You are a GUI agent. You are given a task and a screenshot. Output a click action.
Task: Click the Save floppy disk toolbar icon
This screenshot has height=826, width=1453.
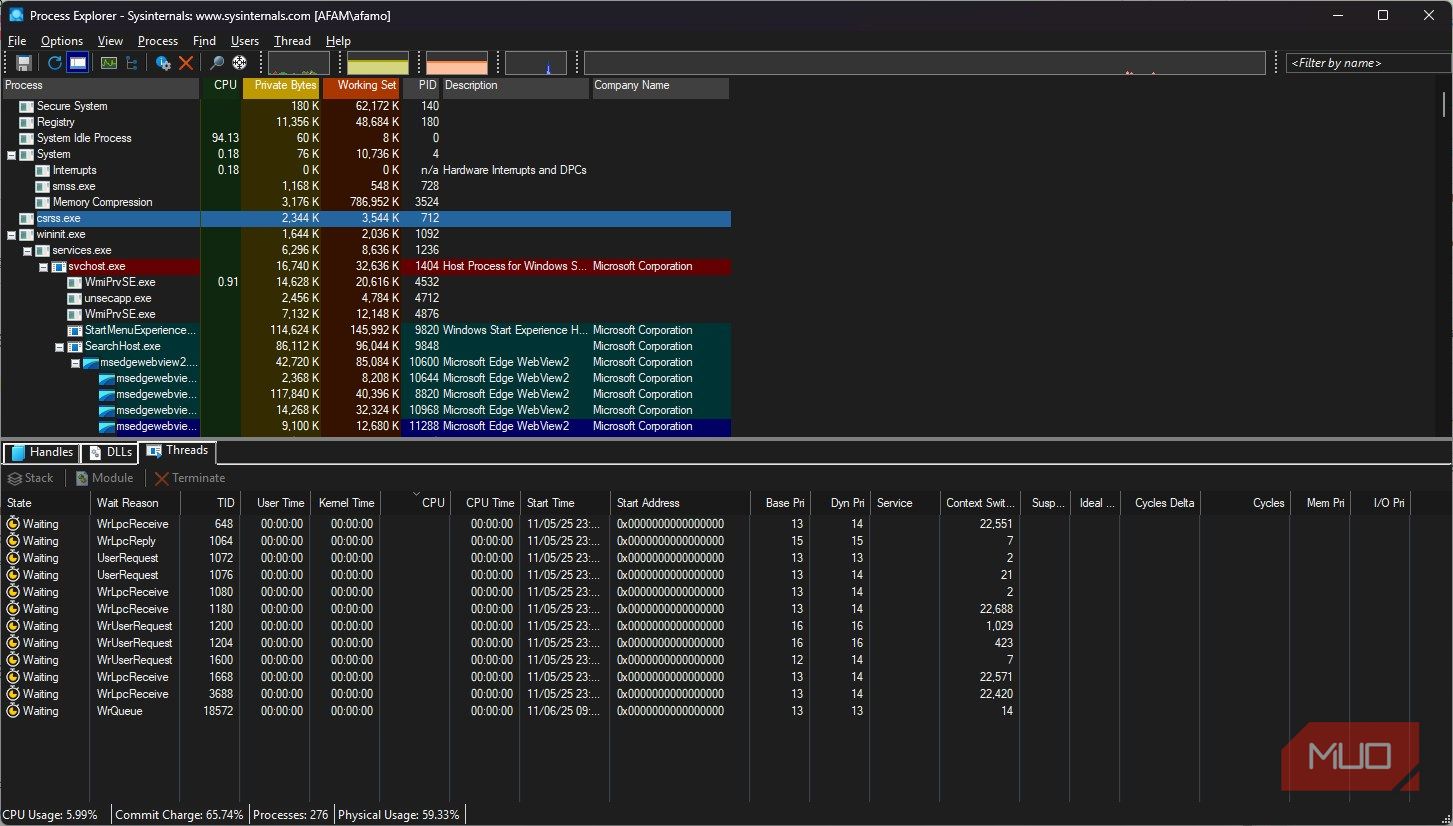[x=24, y=63]
